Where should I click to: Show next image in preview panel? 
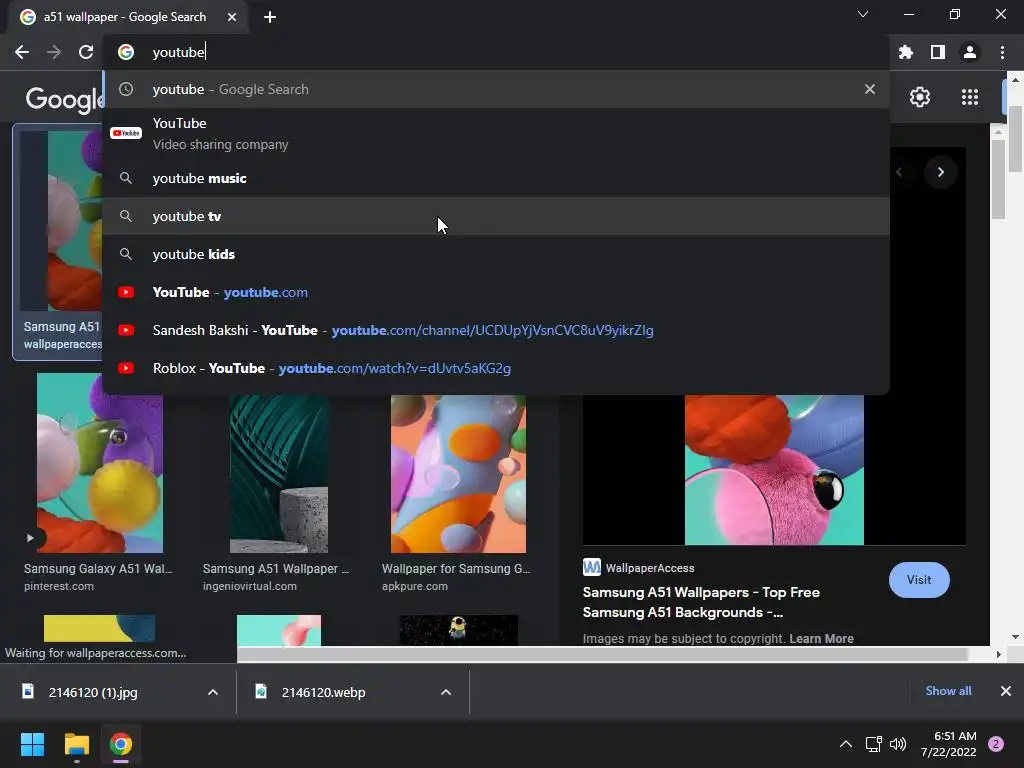coord(940,172)
